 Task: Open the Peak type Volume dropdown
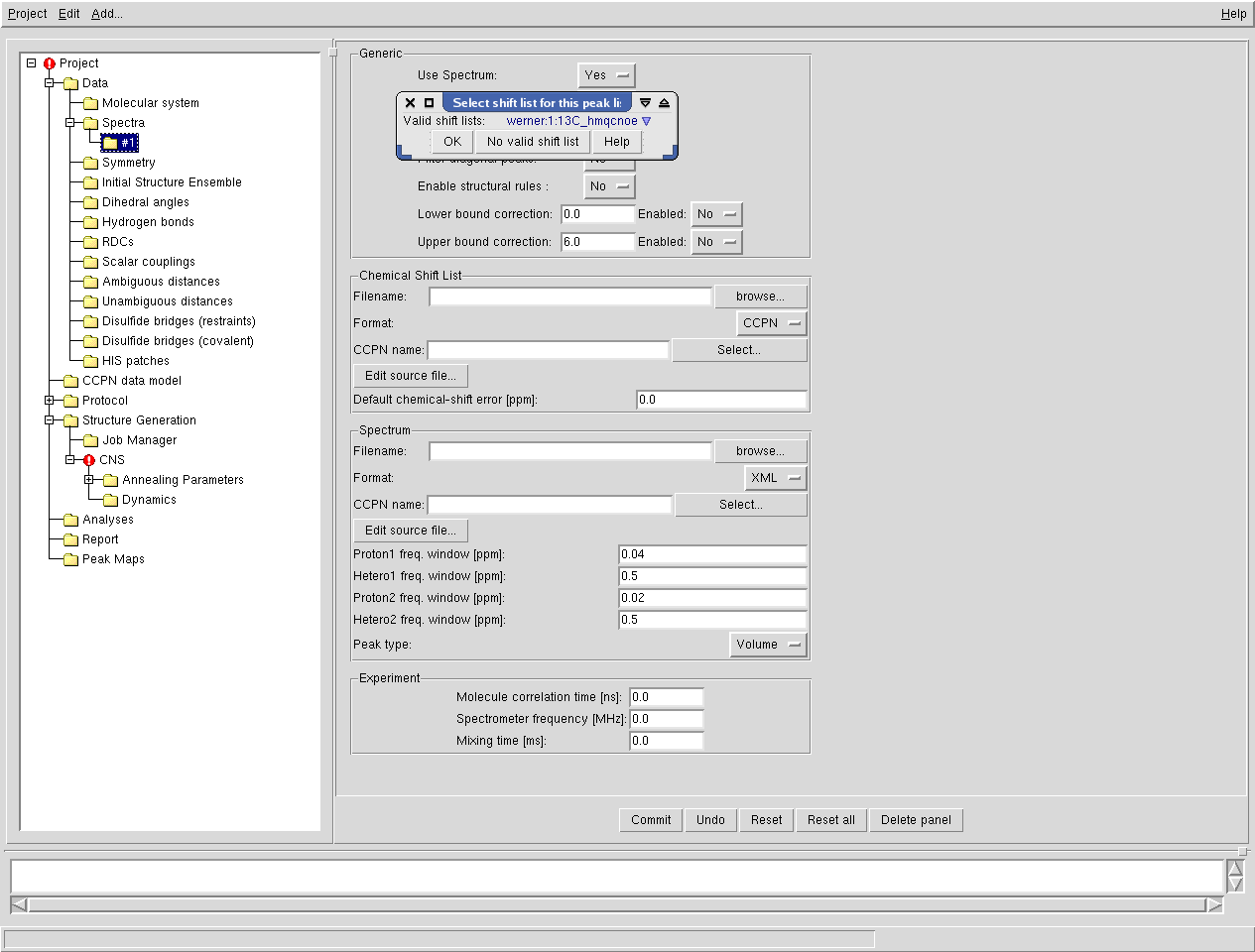[x=768, y=645]
